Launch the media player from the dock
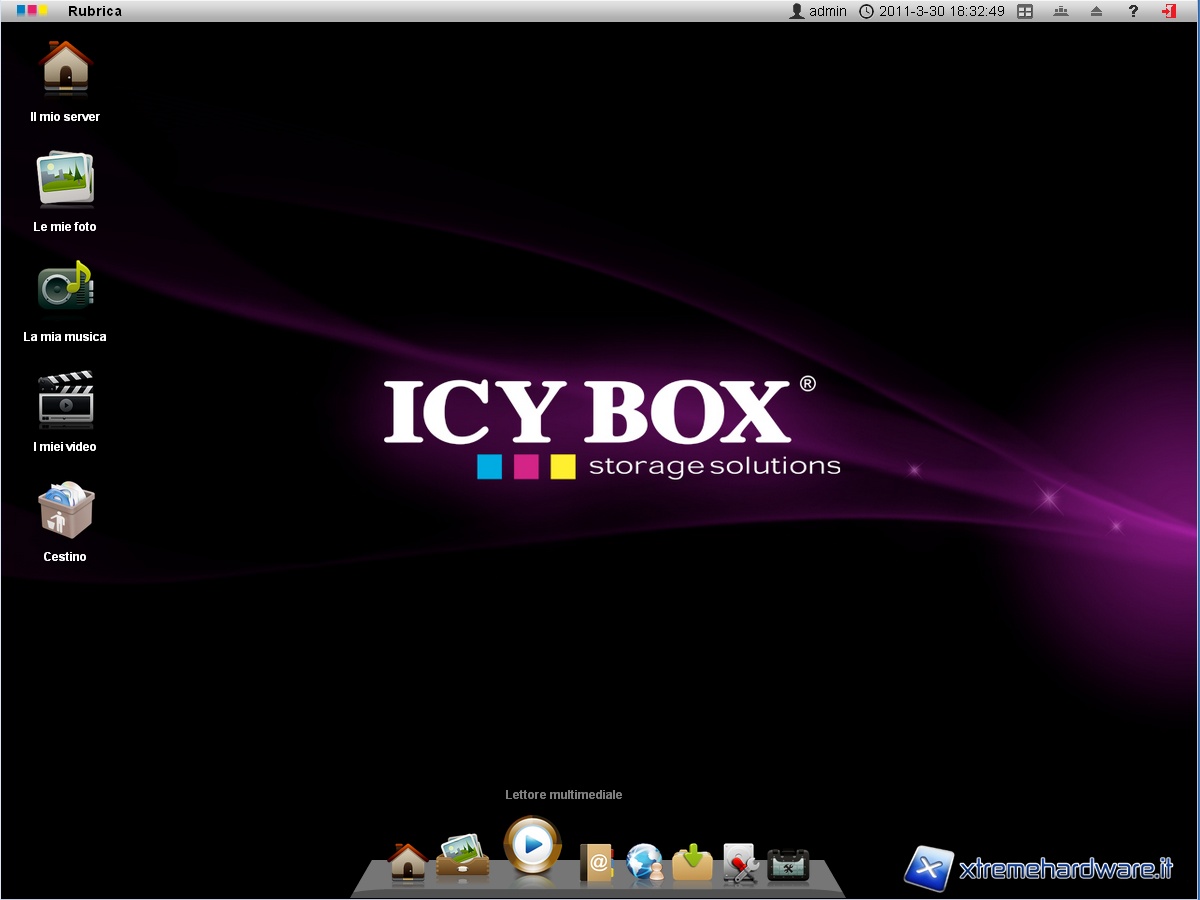Image resolution: width=1200 pixels, height=900 pixels. [532, 846]
